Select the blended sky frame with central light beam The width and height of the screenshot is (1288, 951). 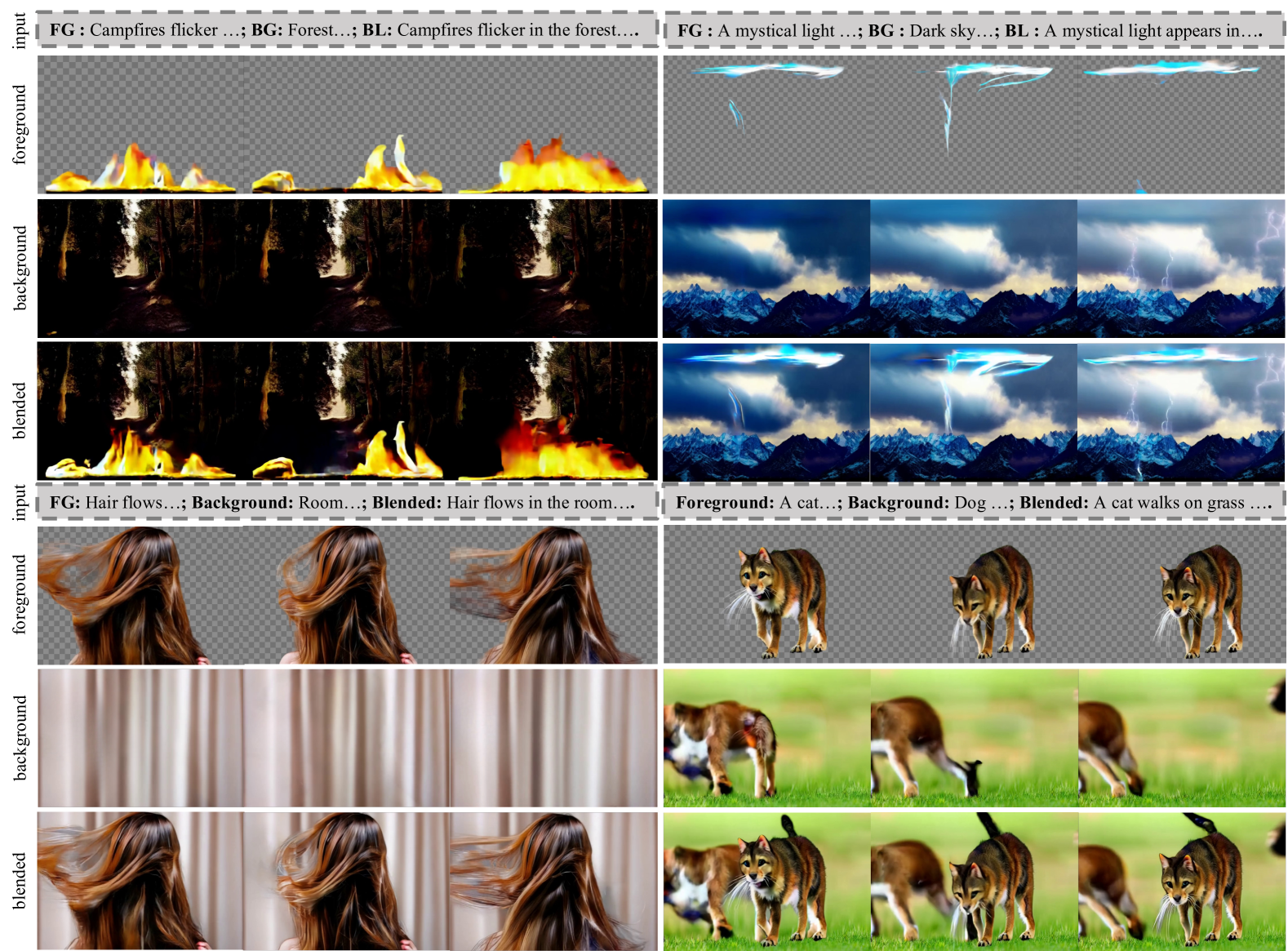973,412
